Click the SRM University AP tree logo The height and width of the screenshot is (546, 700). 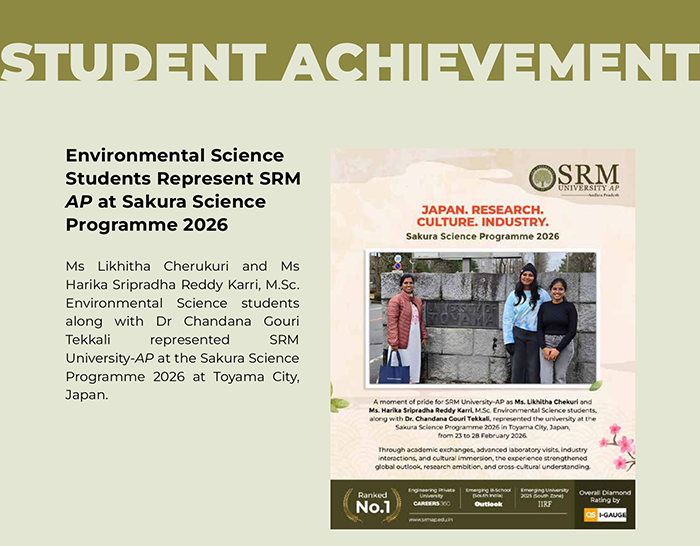tap(543, 178)
